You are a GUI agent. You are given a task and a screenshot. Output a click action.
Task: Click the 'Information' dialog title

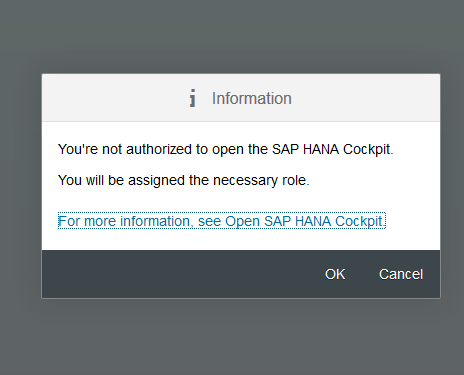point(252,98)
